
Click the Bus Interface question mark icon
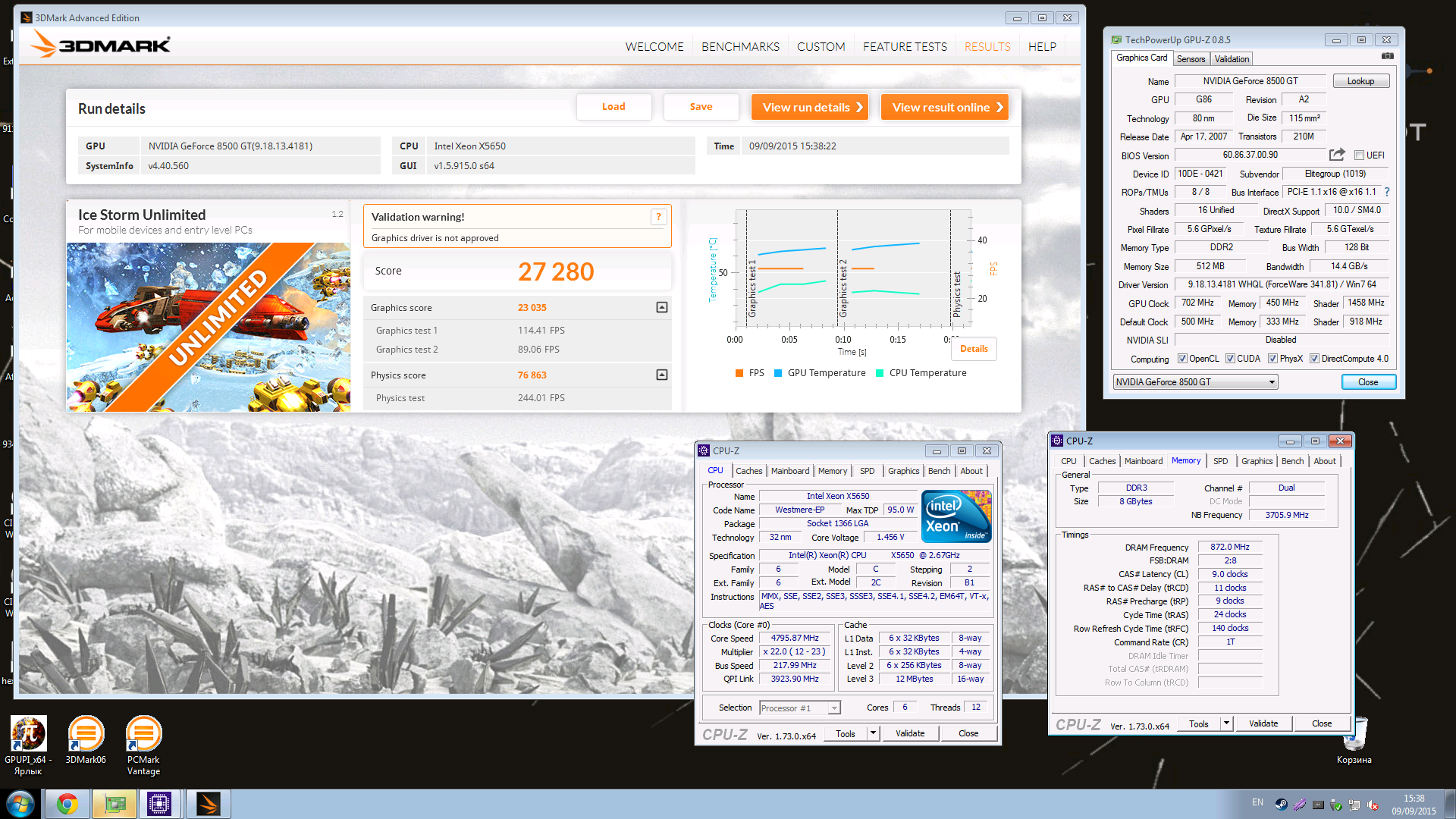pos(1387,192)
